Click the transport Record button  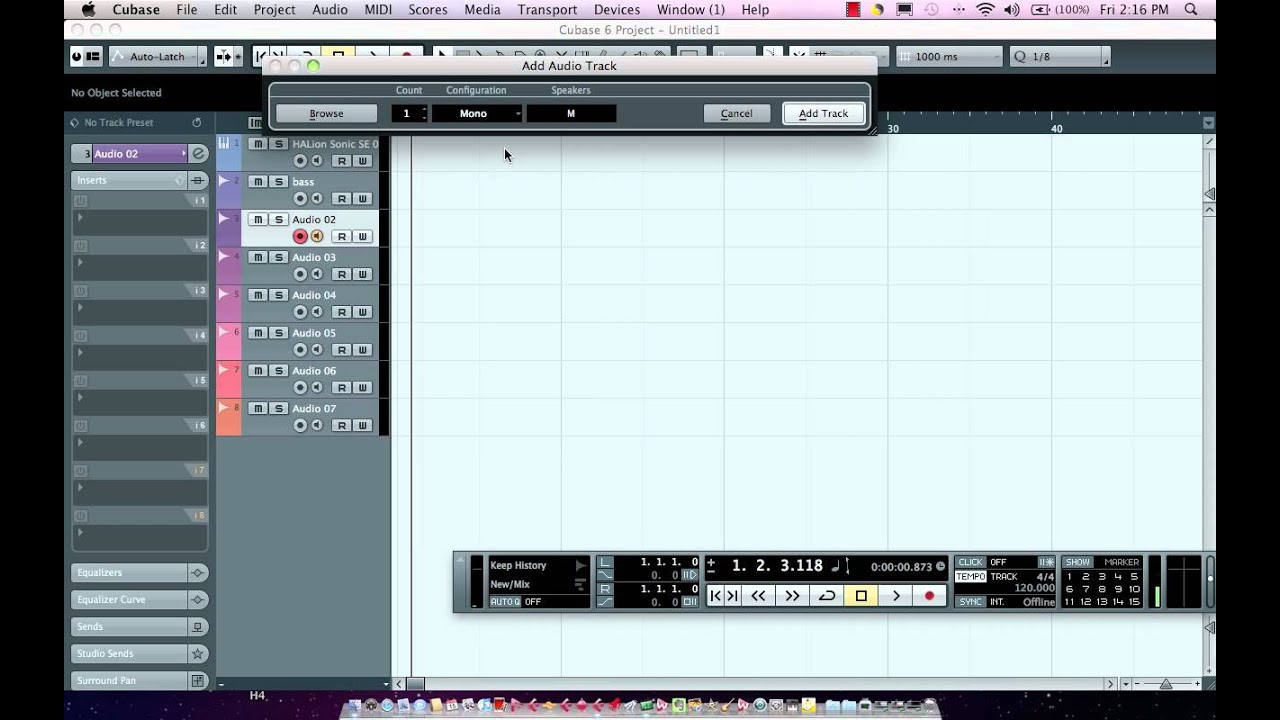tap(929, 596)
